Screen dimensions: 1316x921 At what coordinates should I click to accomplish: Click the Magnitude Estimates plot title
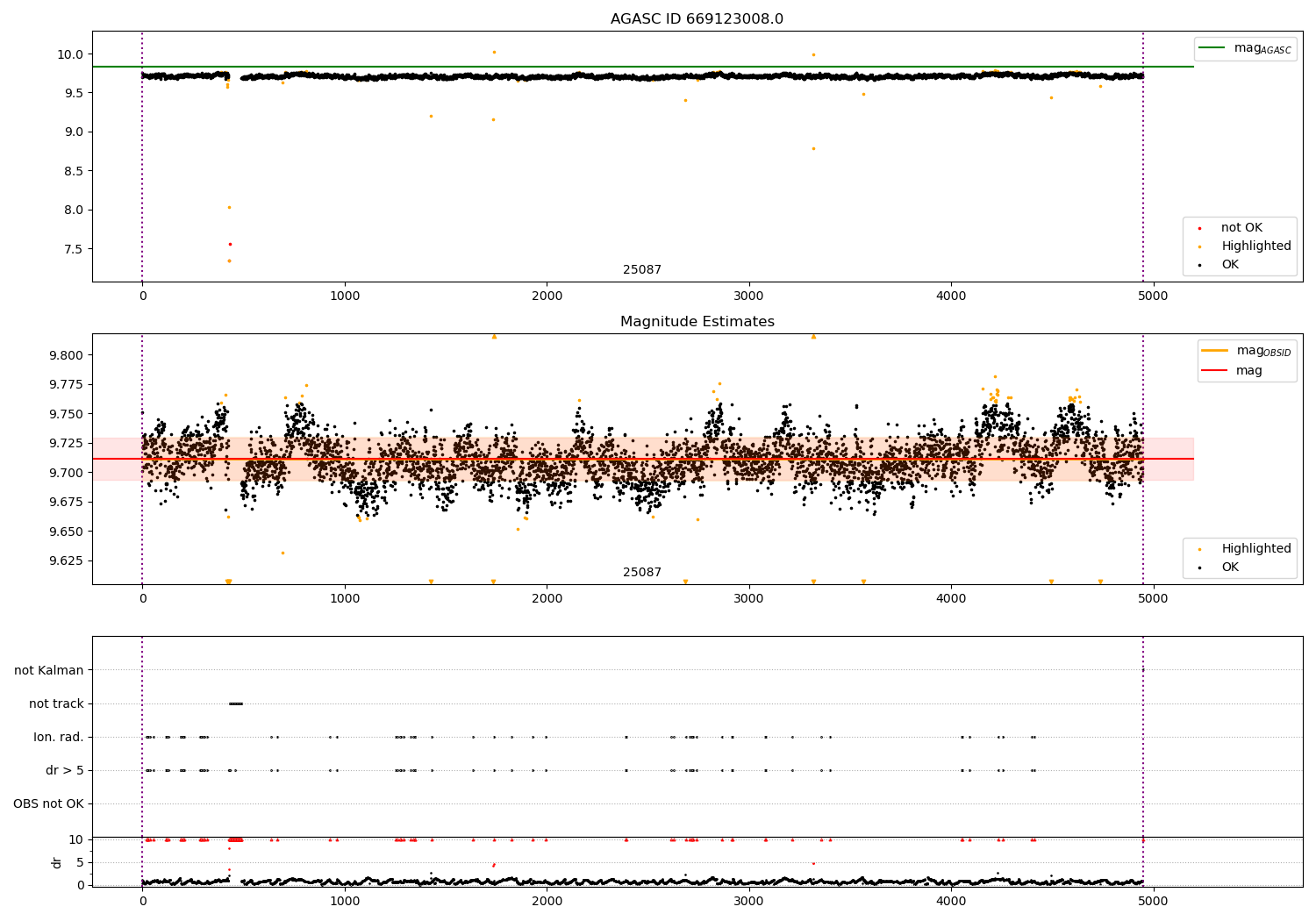(x=697, y=321)
